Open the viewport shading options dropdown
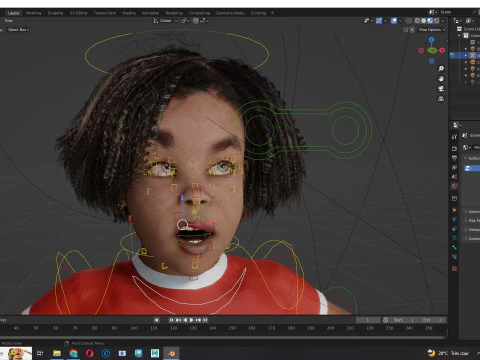Viewport: 480px width, 360px height. 443,21
